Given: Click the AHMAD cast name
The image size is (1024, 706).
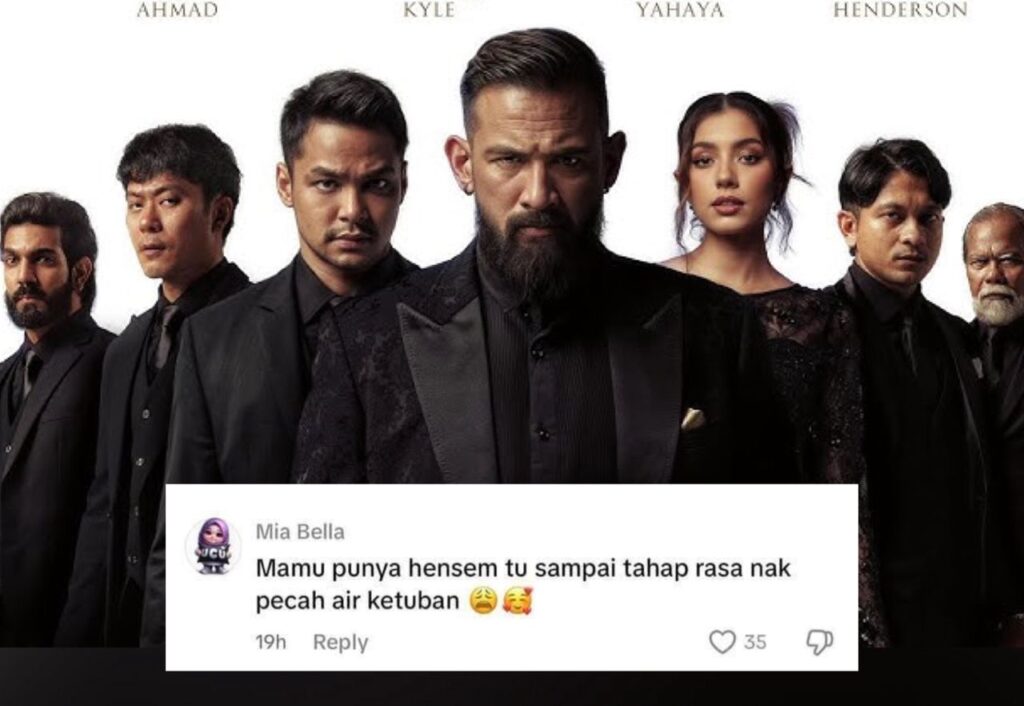Looking at the screenshot, I should pos(177,10).
